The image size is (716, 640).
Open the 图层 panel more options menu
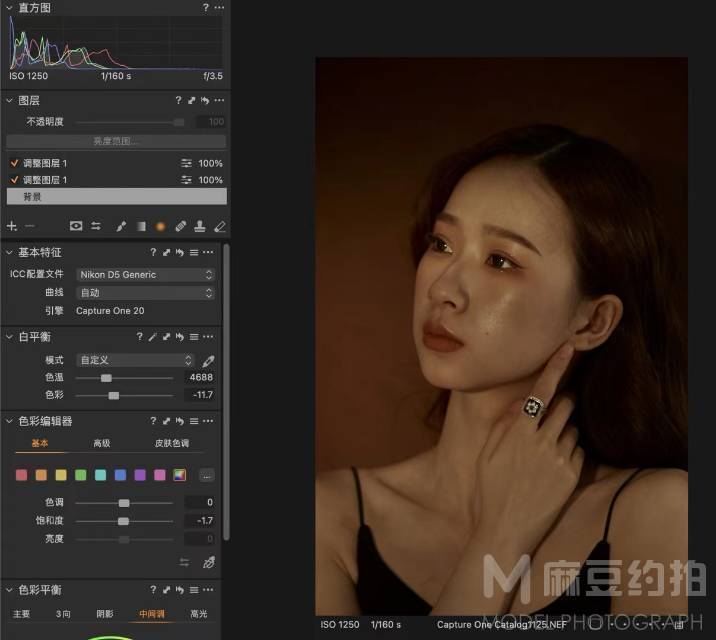click(219, 100)
